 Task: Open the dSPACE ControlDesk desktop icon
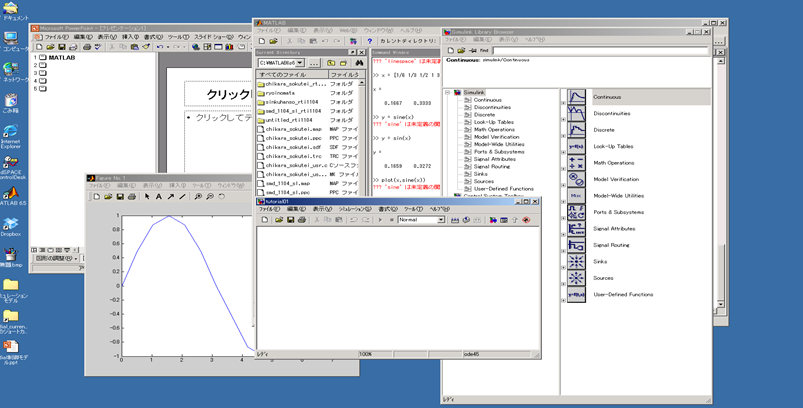11,168
